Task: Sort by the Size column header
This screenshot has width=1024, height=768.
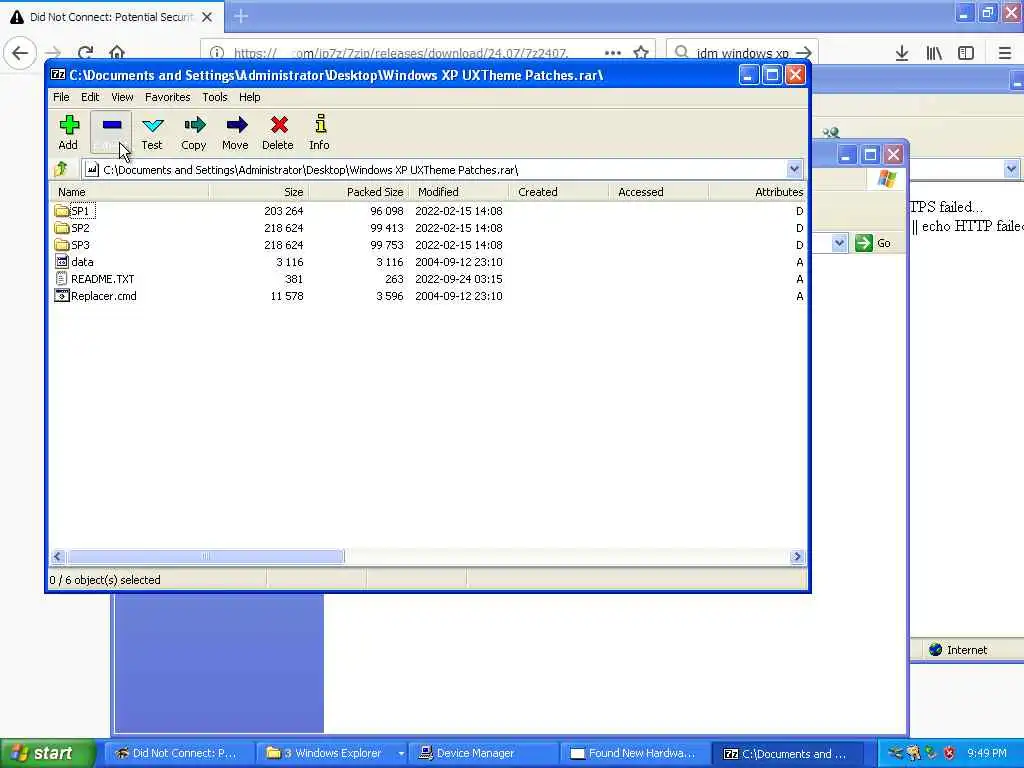Action: click(259, 192)
